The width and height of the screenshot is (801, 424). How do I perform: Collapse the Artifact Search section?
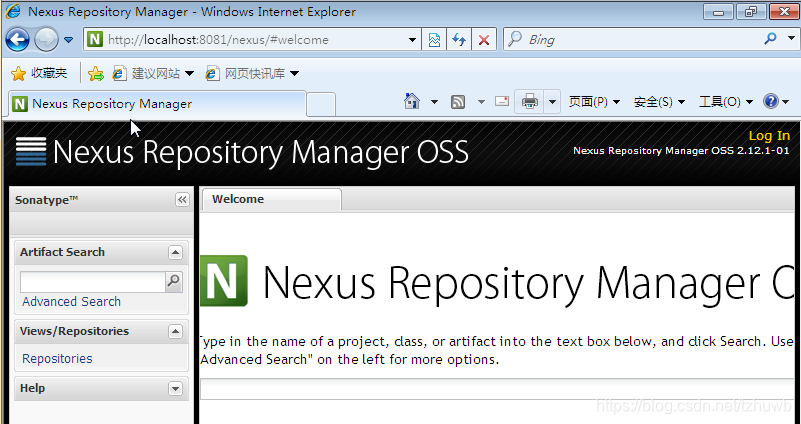tap(175, 252)
